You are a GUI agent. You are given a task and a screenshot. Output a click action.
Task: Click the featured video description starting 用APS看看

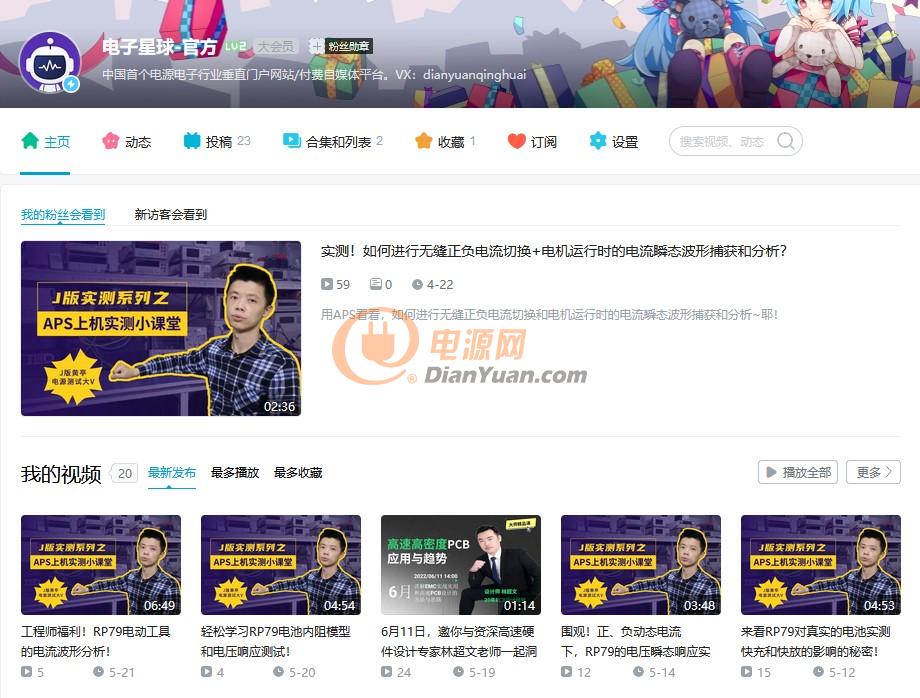549,315
